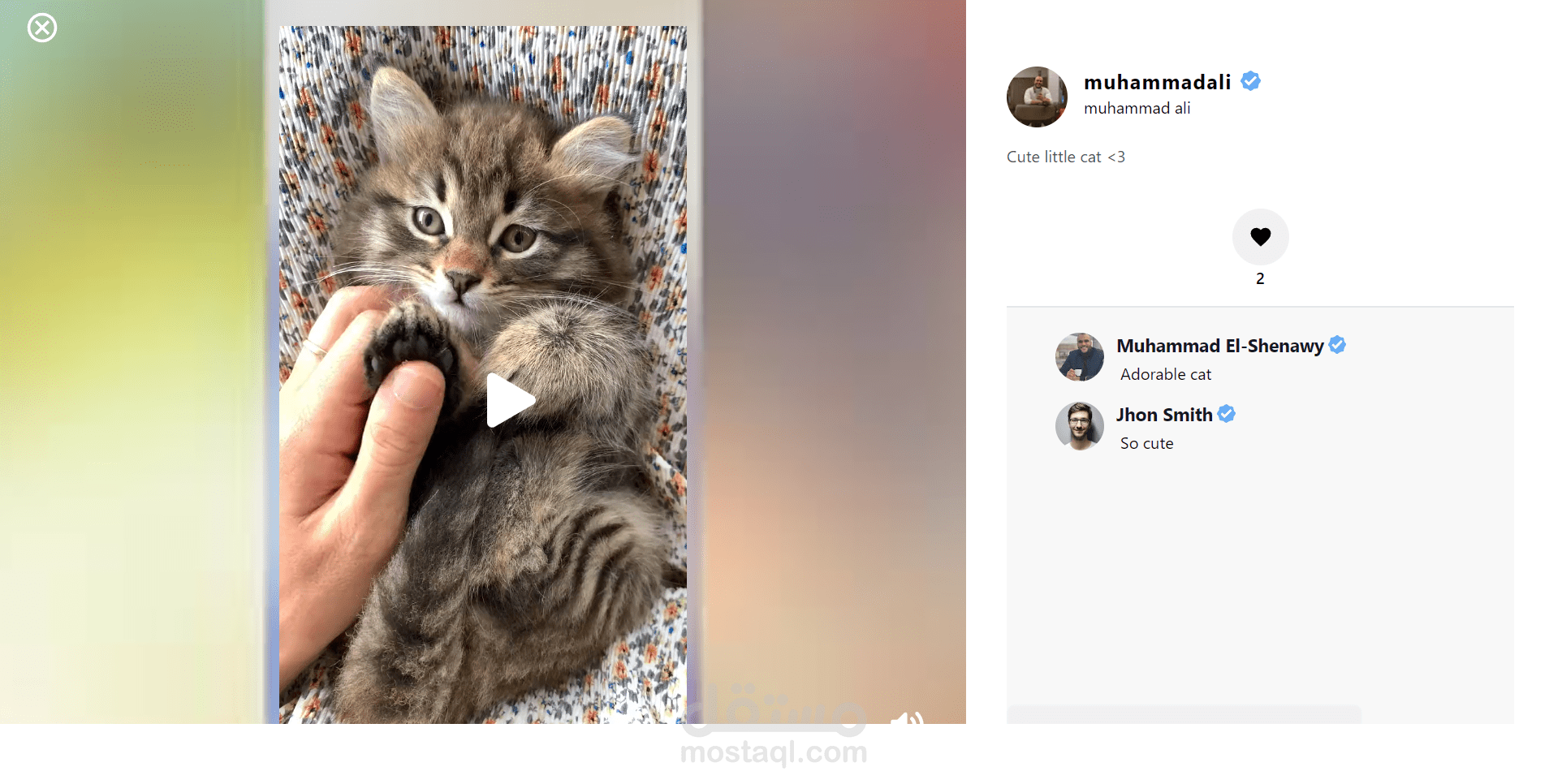Click the like count number 2
The height and width of the screenshot is (784, 1549).
[x=1260, y=278]
